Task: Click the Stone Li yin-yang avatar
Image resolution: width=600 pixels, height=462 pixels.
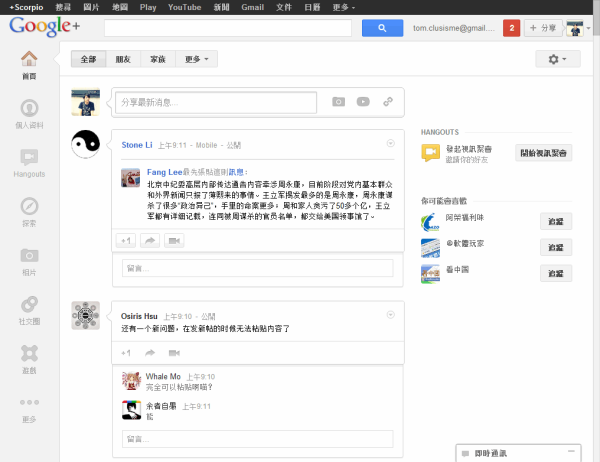Action: click(x=86, y=144)
